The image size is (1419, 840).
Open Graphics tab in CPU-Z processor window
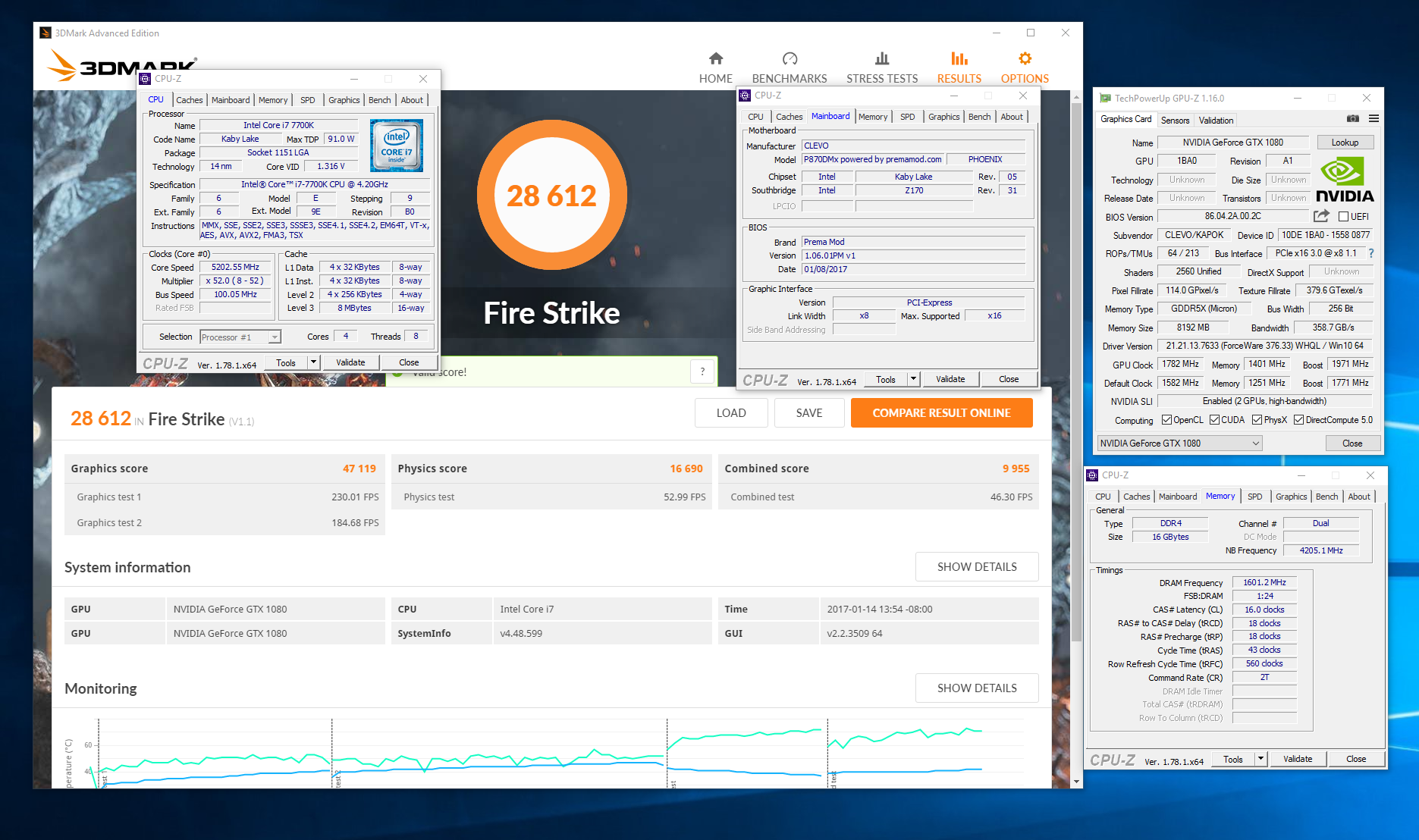click(344, 100)
